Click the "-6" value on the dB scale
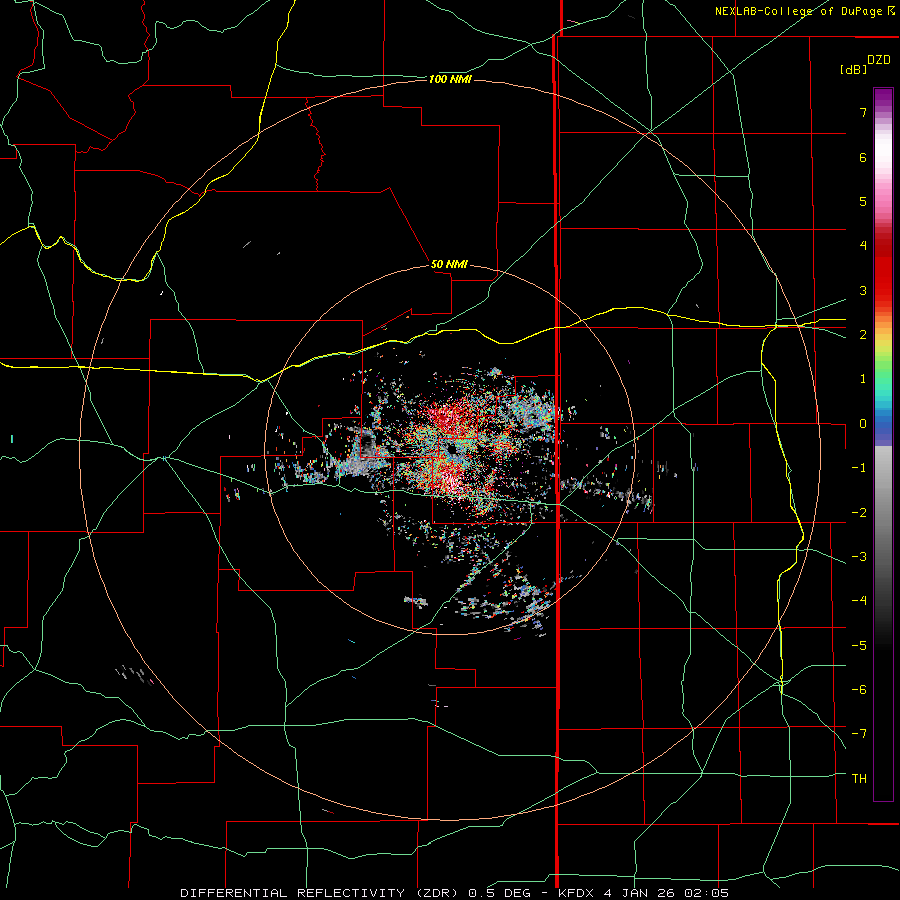The width and height of the screenshot is (900, 900). pos(859,690)
